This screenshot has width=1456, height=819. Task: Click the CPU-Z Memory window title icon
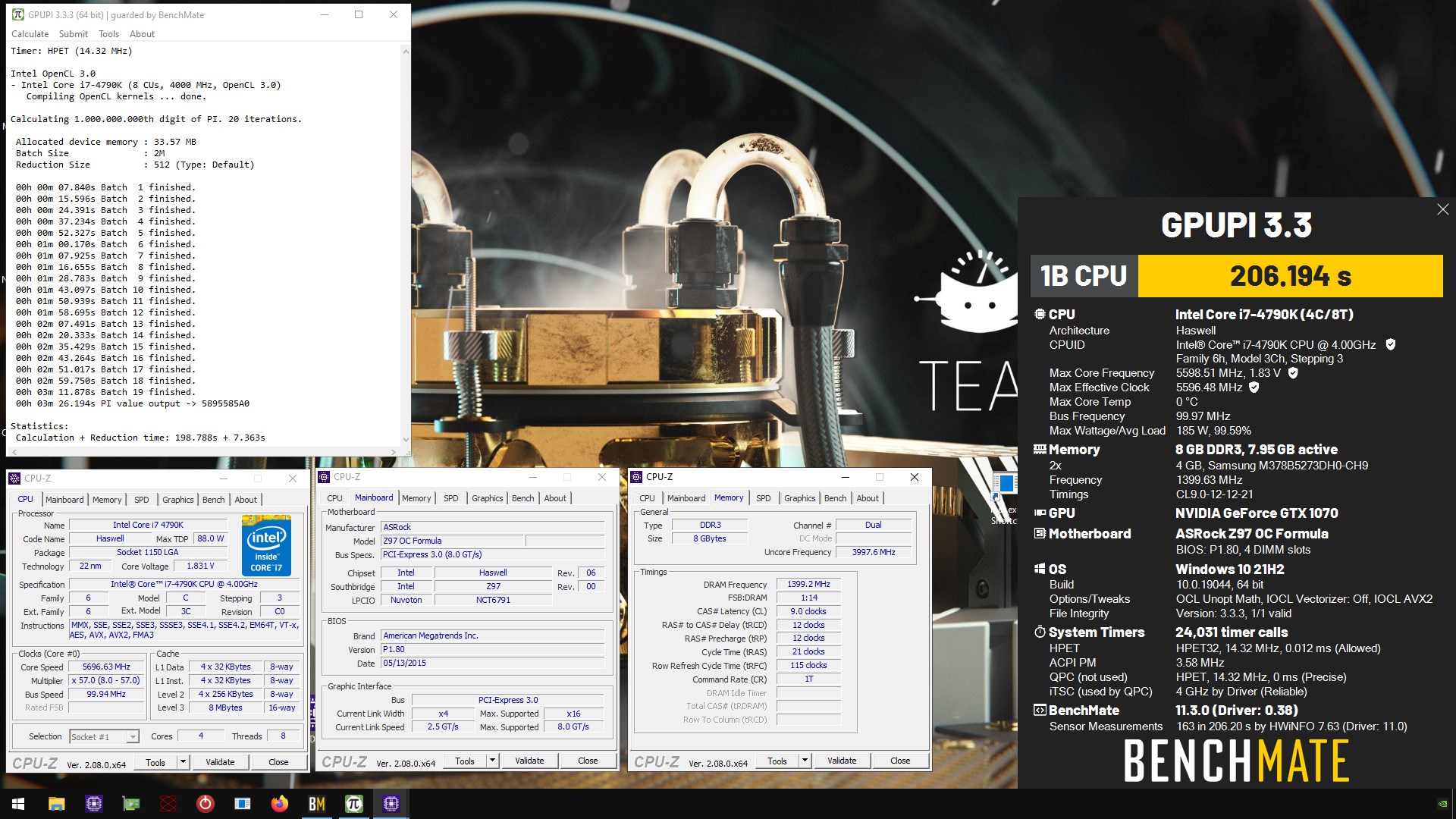(637, 477)
